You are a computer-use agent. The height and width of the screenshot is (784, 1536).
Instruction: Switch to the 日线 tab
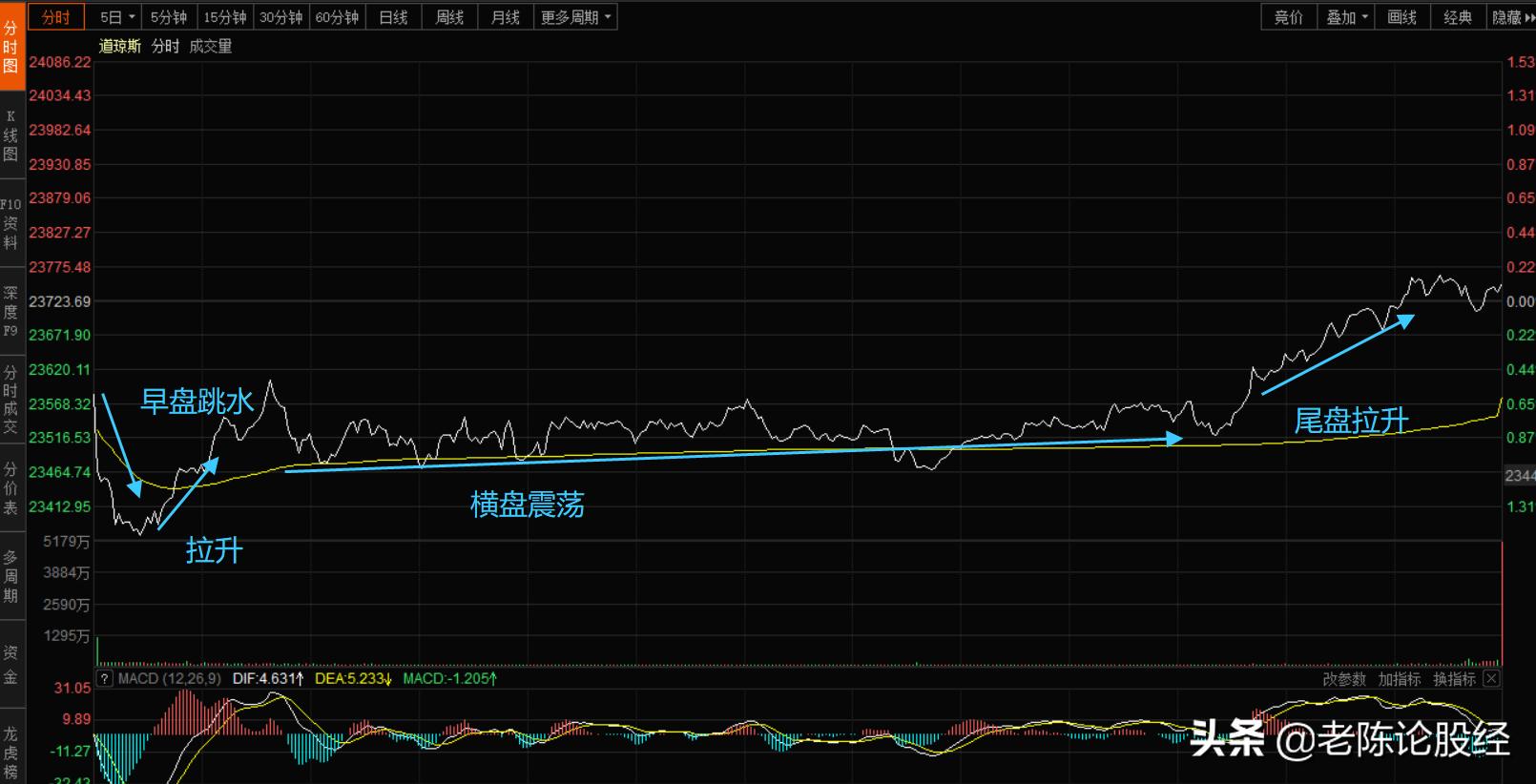pyautogui.click(x=393, y=17)
